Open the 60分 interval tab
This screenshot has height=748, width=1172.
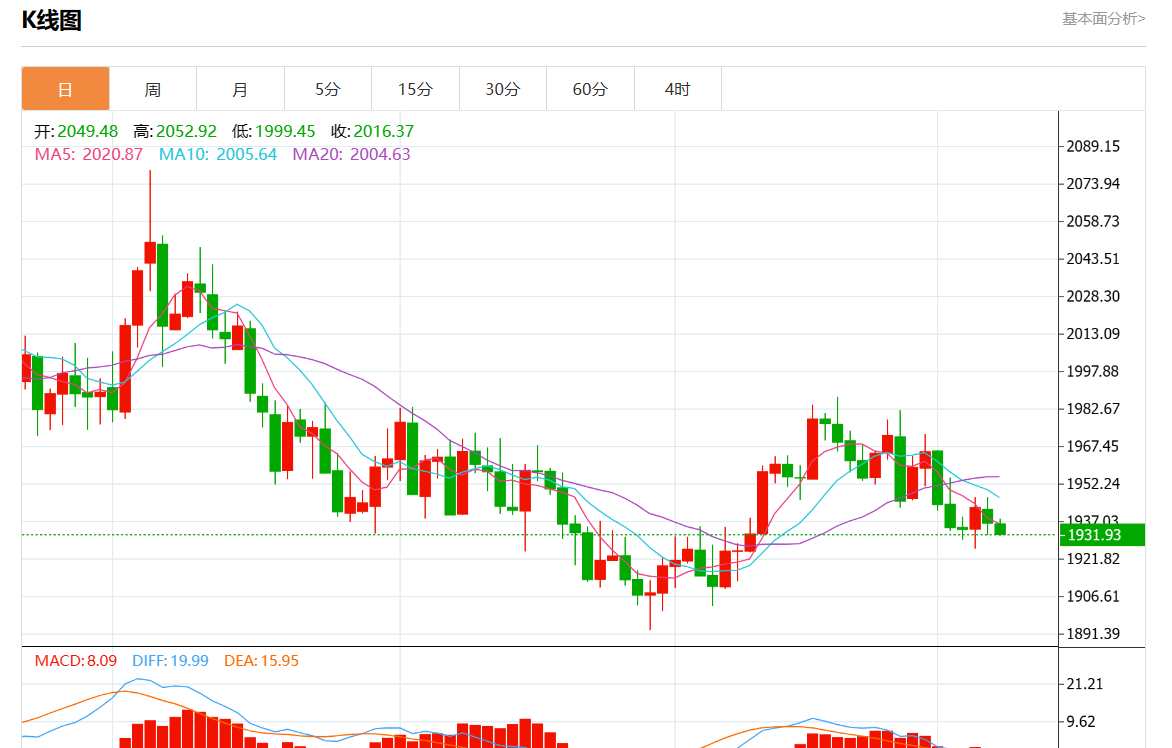tap(590, 89)
